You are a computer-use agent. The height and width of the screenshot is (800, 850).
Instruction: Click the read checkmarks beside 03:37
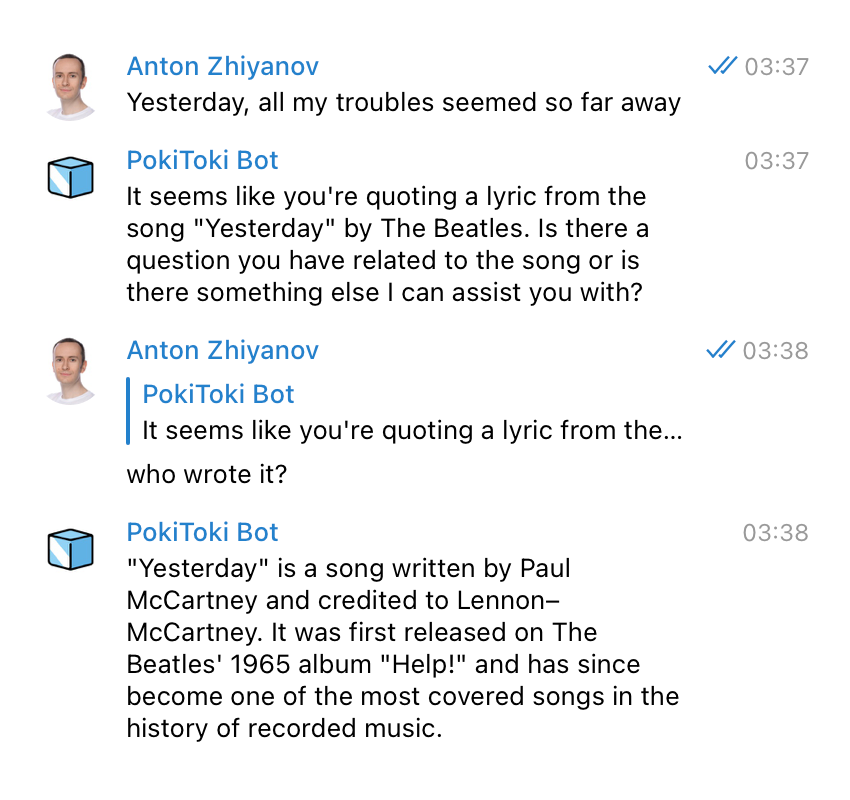[723, 66]
